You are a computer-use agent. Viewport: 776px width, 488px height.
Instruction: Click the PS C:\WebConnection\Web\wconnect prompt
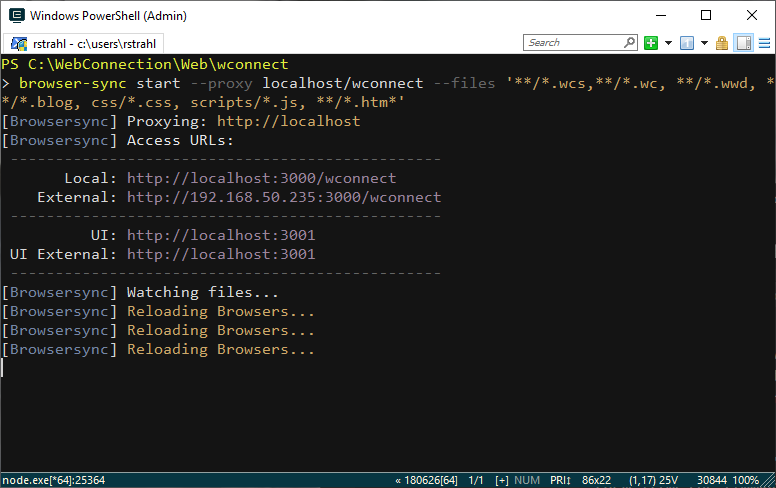145,64
